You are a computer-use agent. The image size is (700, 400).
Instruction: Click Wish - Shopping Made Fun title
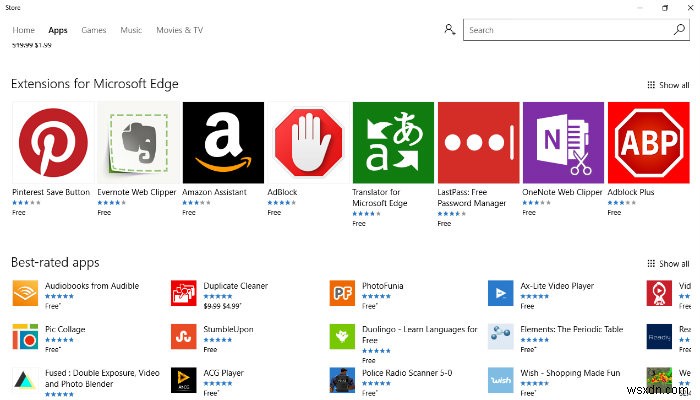[x=570, y=373]
